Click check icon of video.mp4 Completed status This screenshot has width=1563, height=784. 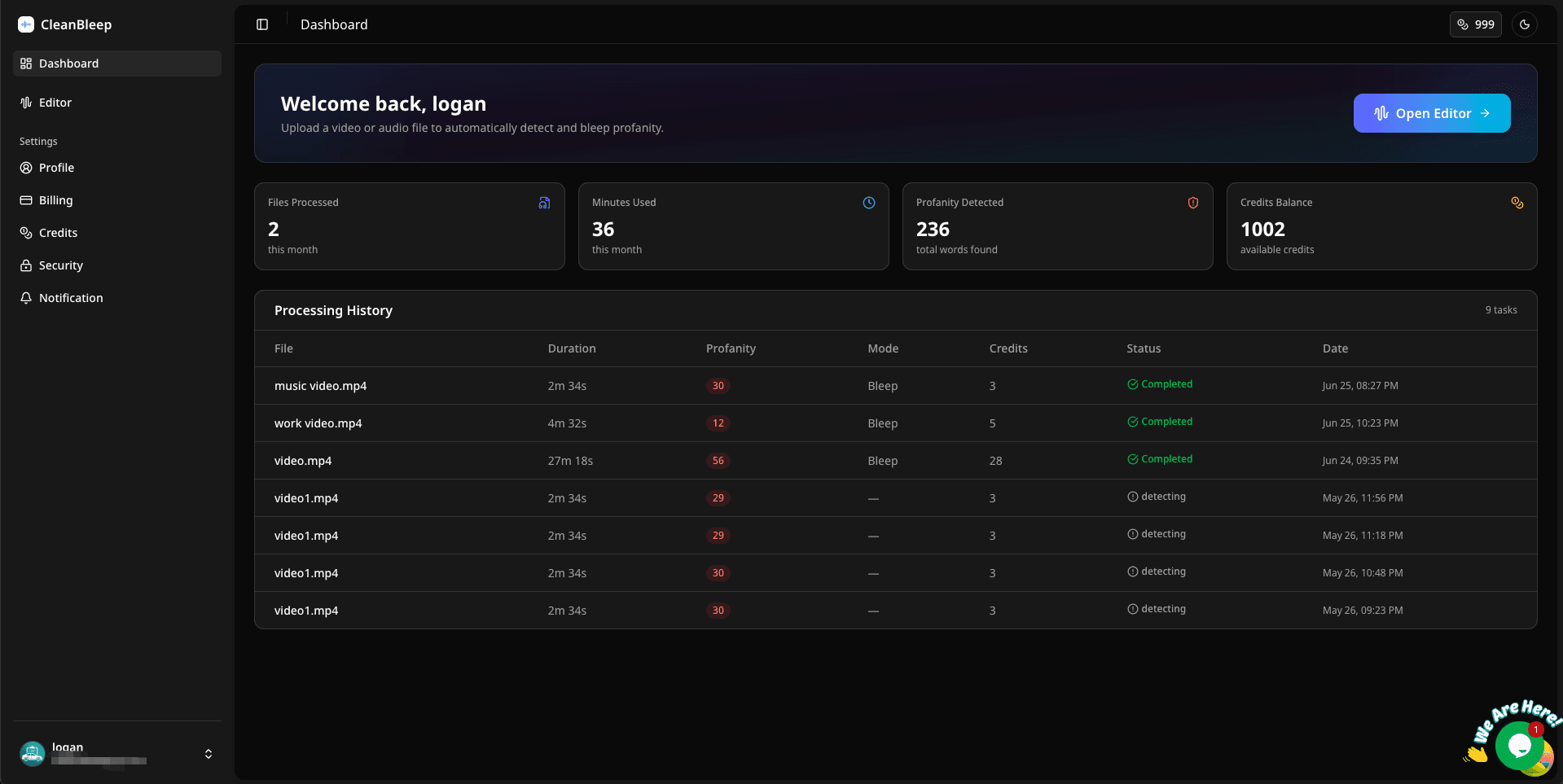(1132, 459)
